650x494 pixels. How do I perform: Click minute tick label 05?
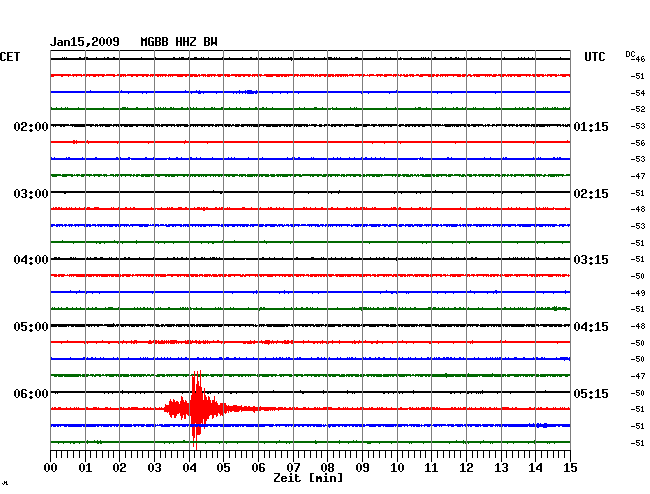(223, 467)
